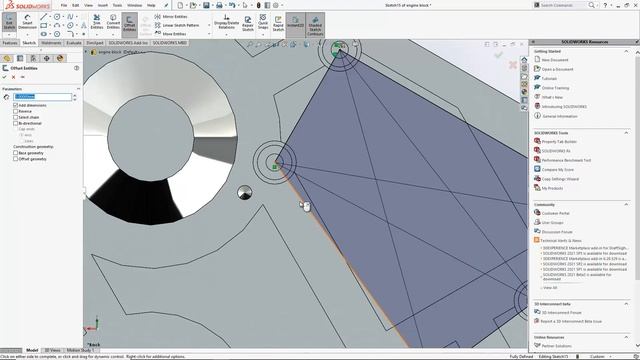The image size is (640, 360).
Task: Click the green checkmark to accept Offset Entities
Action: (4, 77)
